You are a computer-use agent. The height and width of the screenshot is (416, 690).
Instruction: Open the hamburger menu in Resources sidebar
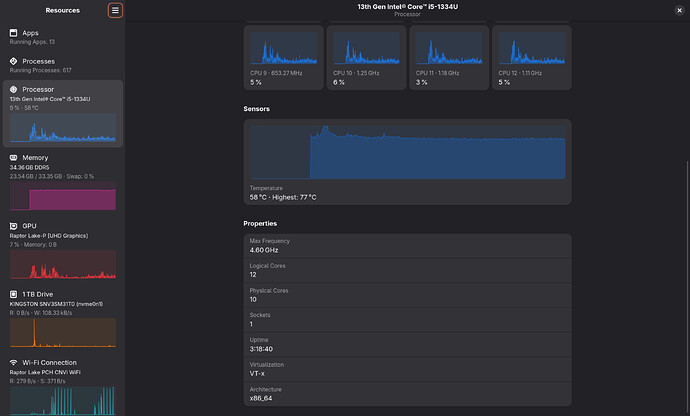tap(115, 11)
